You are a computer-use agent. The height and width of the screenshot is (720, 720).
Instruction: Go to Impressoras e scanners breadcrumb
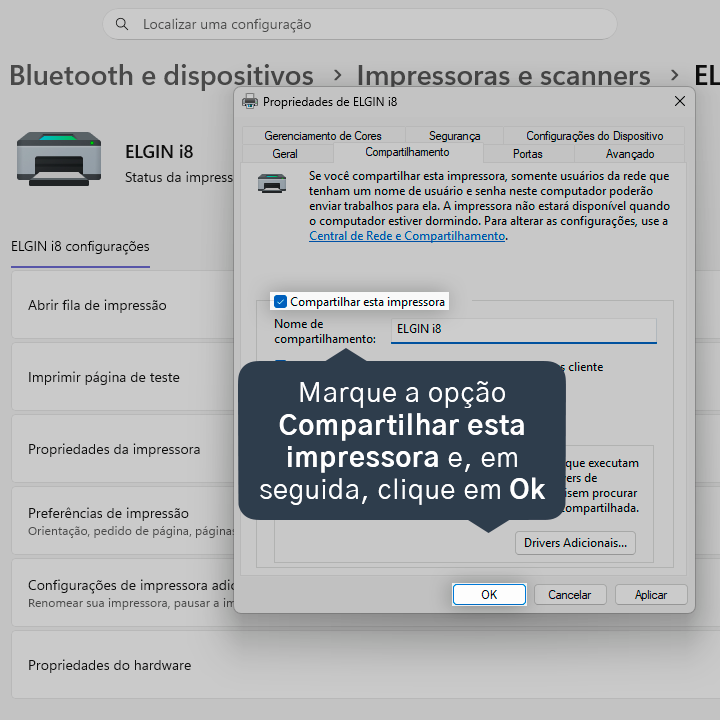(503, 75)
